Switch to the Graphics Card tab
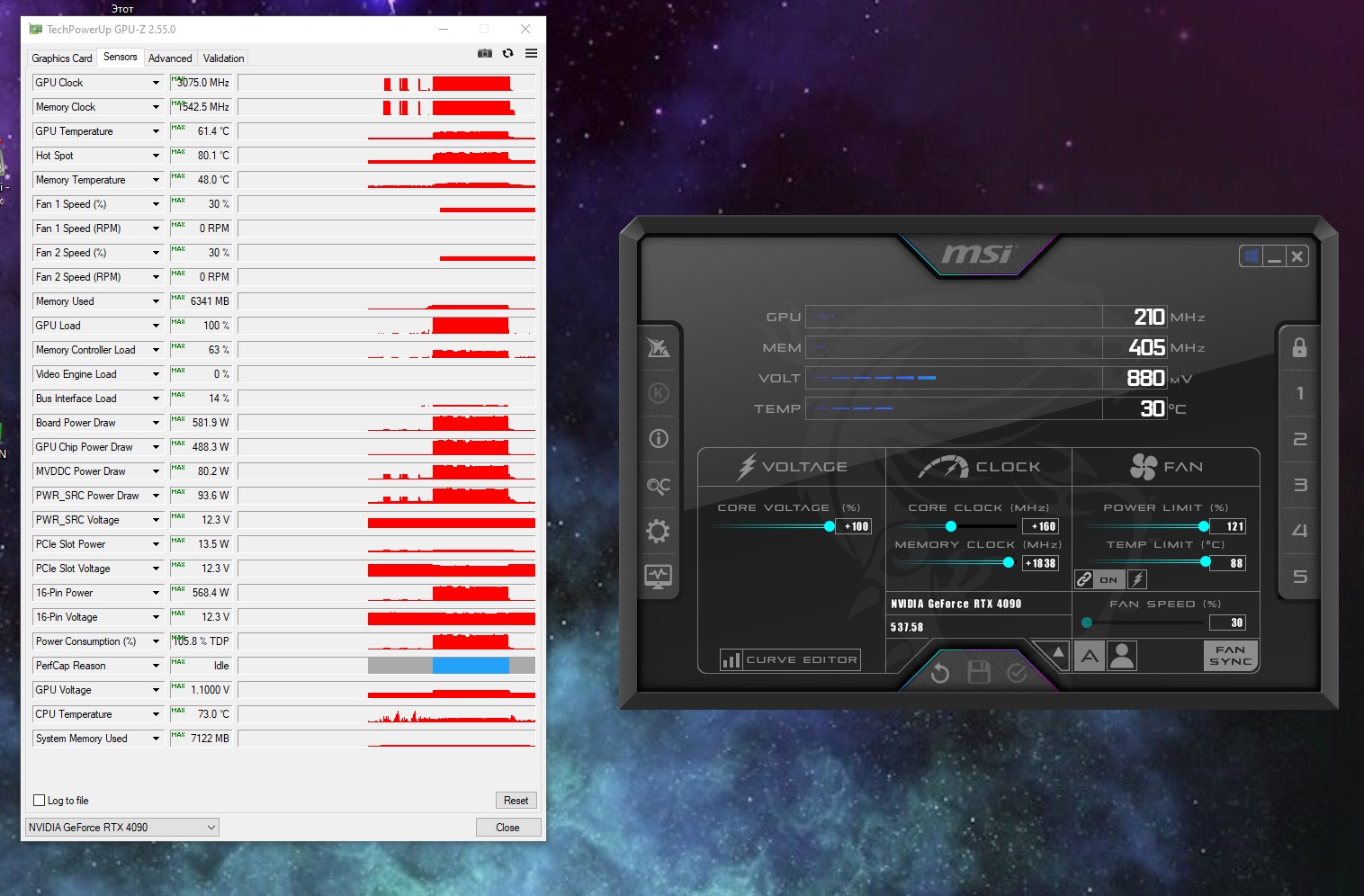This screenshot has width=1364, height=896. 62,58
